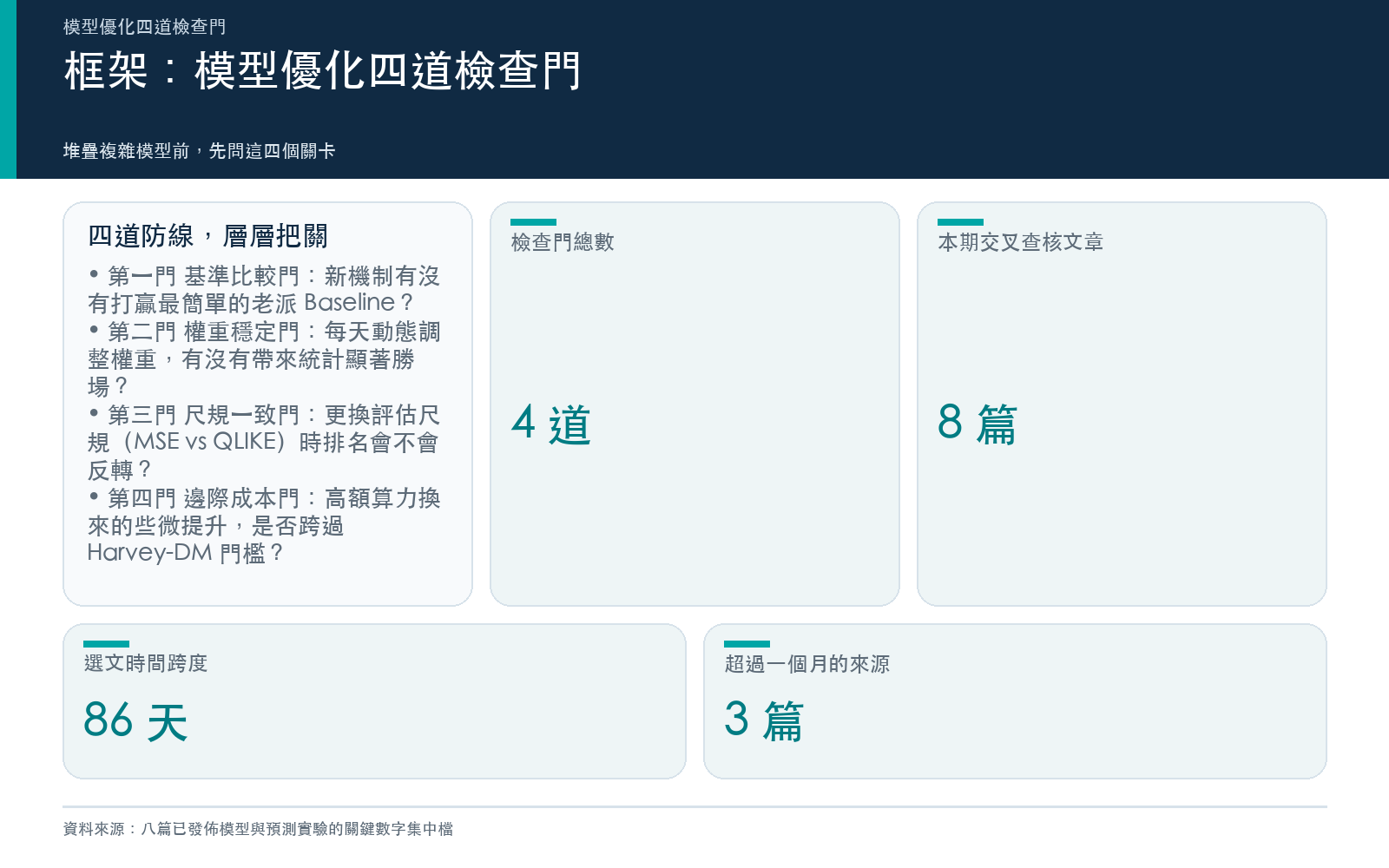Click the value 86 天
Screen dimensions: 1389x868
click(x=135, y=721)
